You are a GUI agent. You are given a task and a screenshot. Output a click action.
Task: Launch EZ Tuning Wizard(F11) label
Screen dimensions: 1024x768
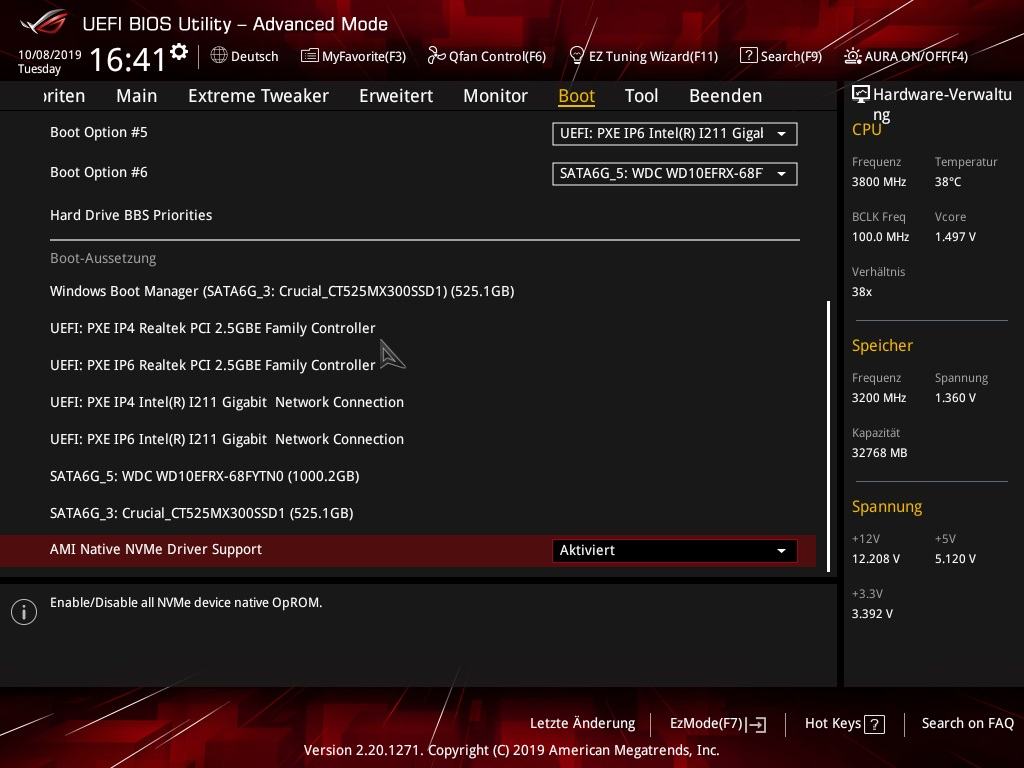[x=653, y=56]
